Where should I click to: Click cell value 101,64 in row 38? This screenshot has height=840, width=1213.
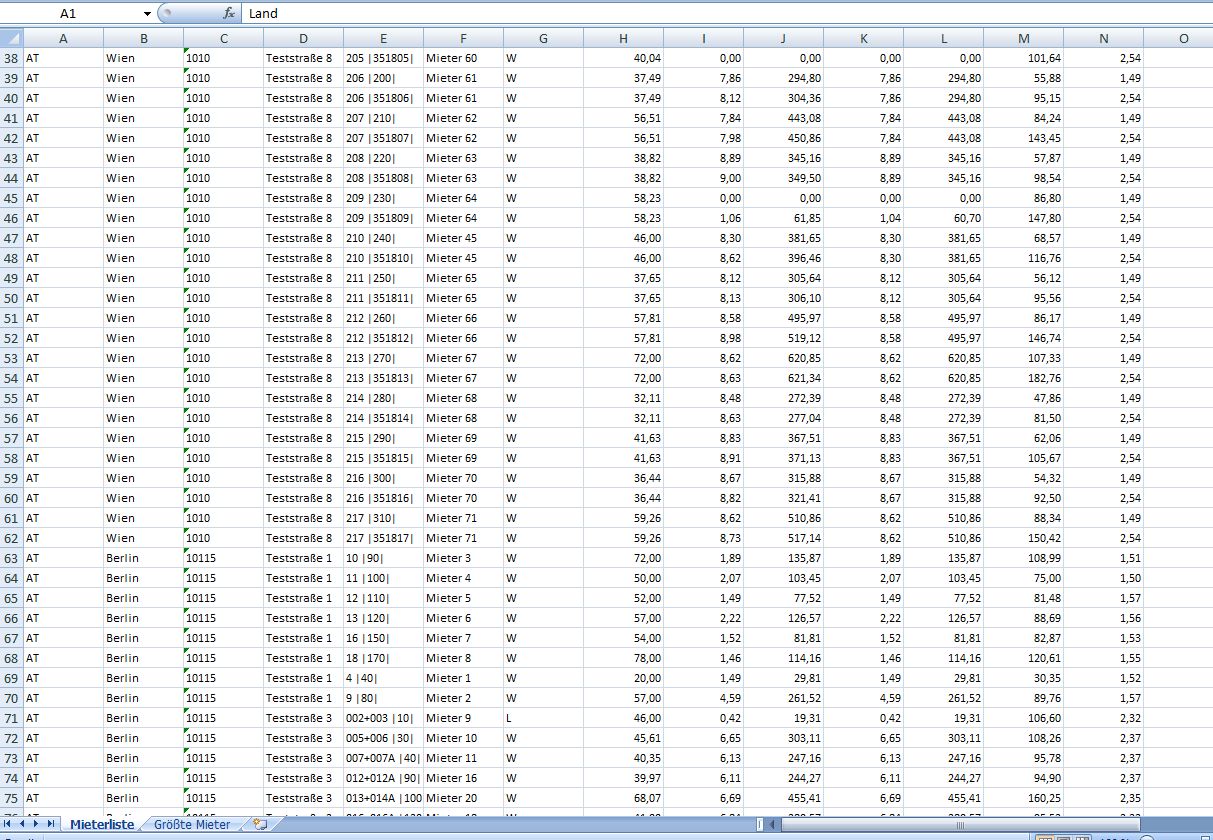[1024, 58]
